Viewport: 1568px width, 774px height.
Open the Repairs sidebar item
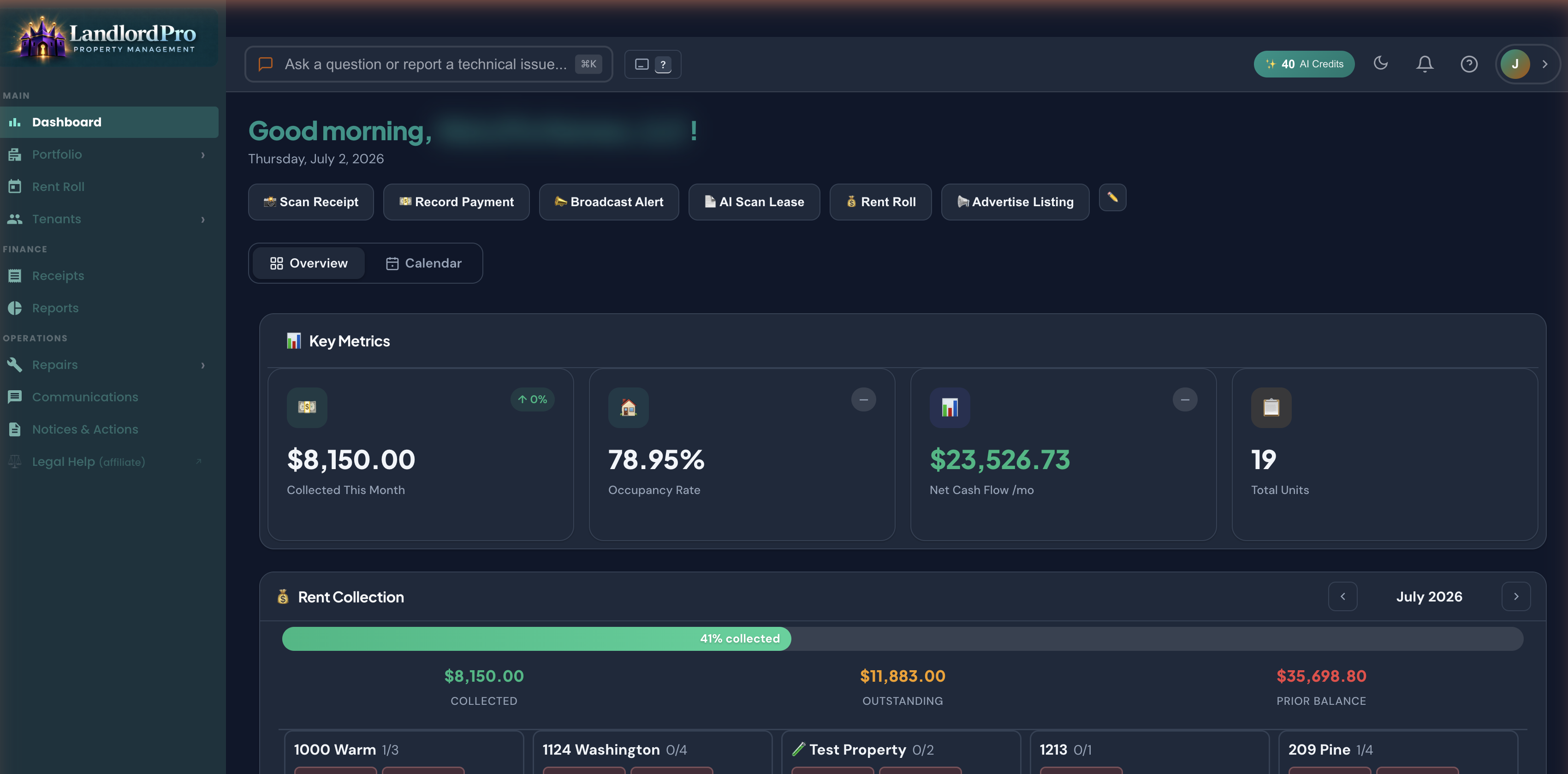[x=109, y=364]
